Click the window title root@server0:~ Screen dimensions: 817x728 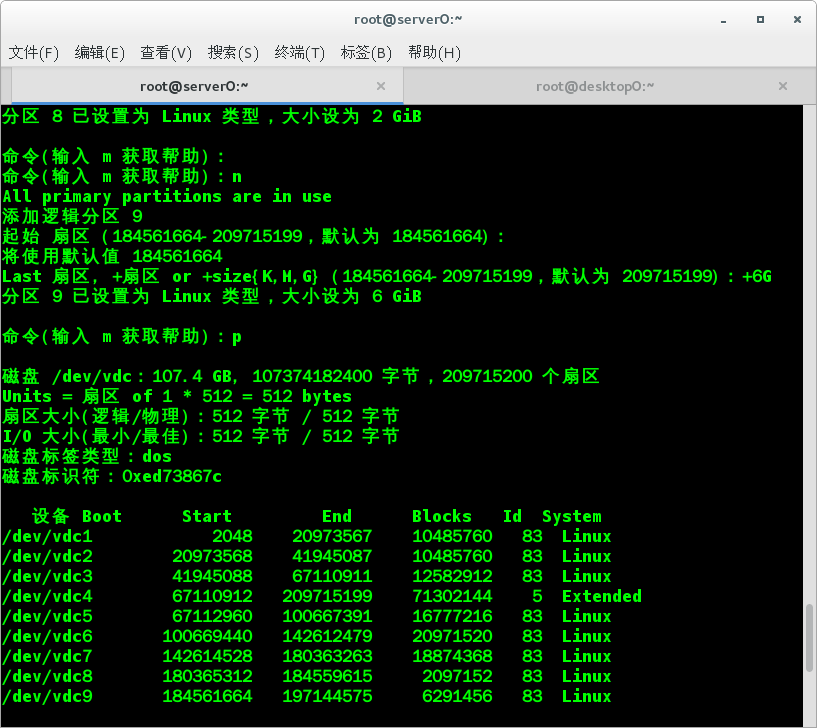click(408, 20)
